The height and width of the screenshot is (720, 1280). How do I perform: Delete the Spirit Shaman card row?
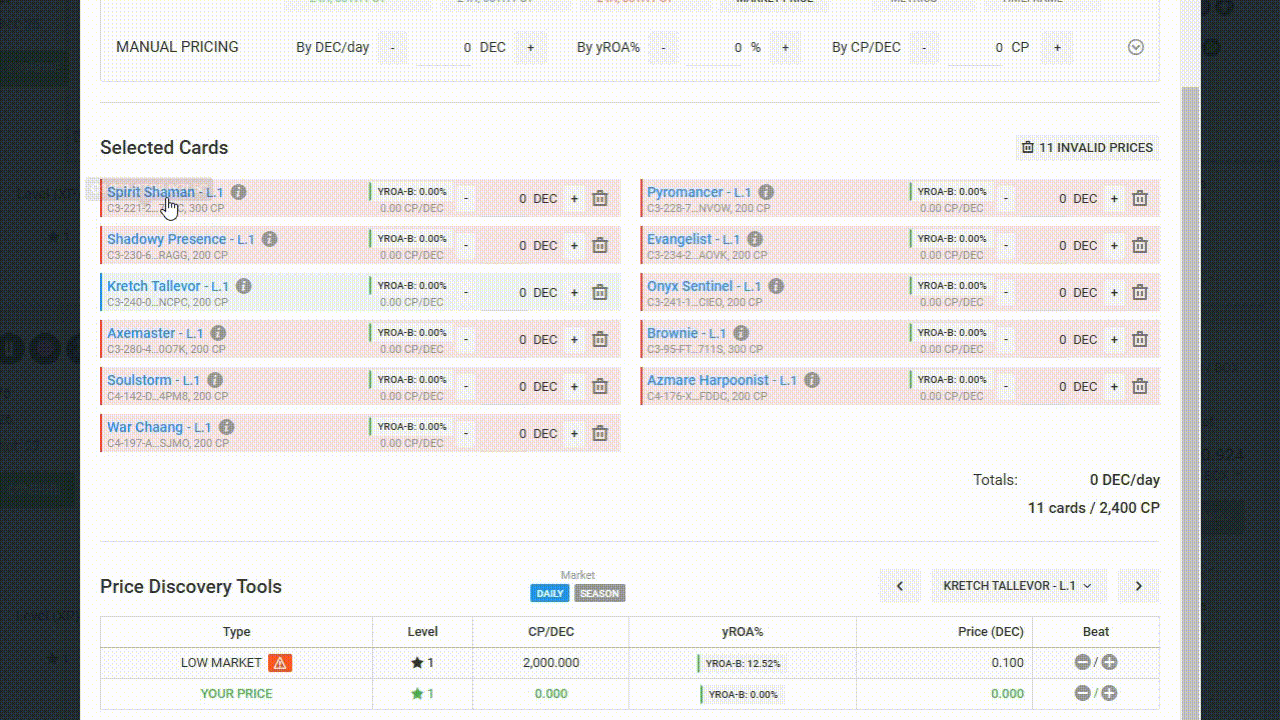(x=600, y=198)
